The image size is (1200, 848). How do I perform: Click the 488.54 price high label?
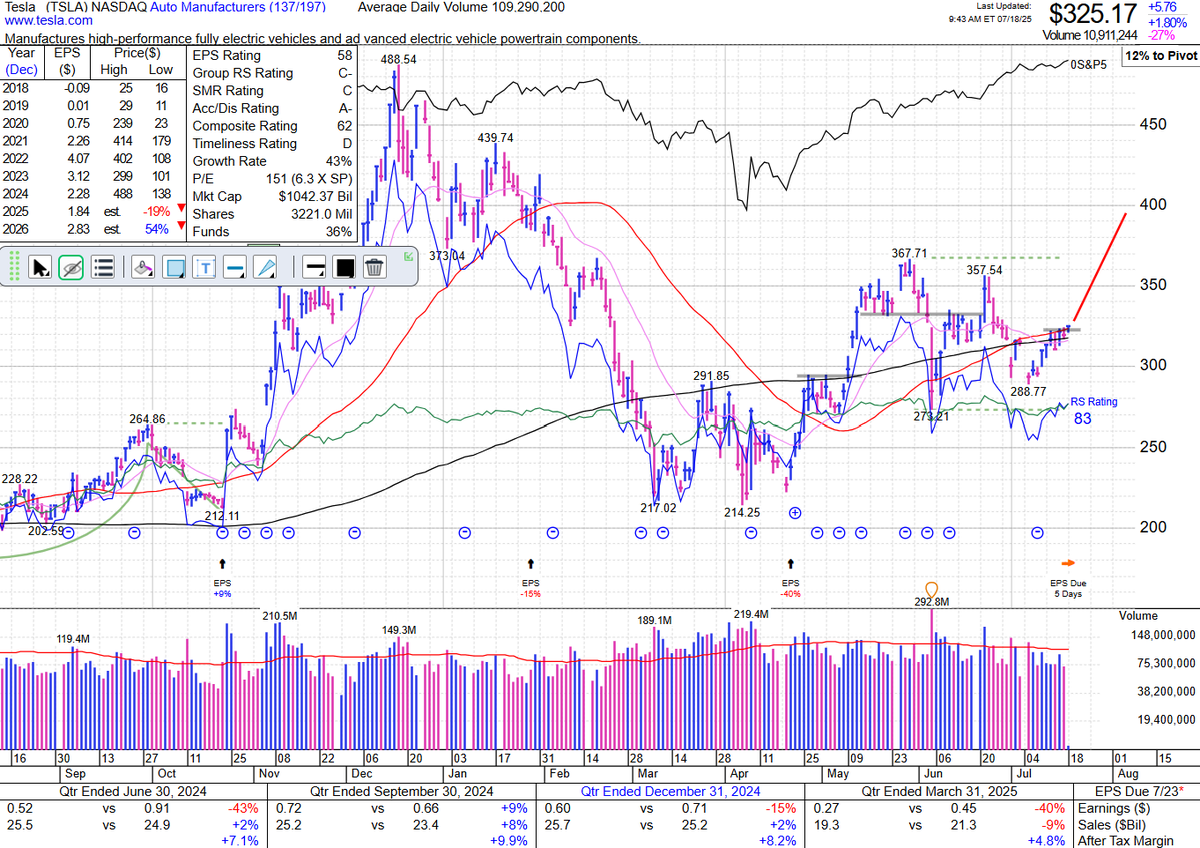pyautogui.click(x=398, y=60)
